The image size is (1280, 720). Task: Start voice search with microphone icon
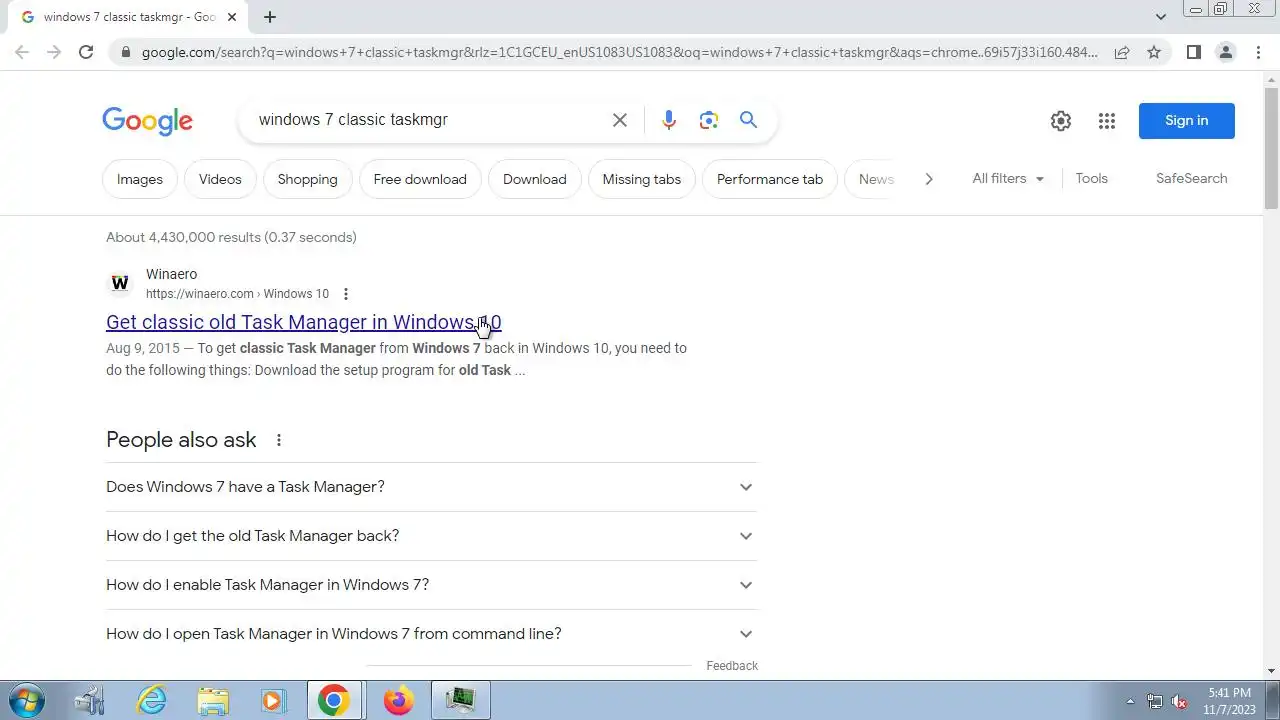point(669,120)
